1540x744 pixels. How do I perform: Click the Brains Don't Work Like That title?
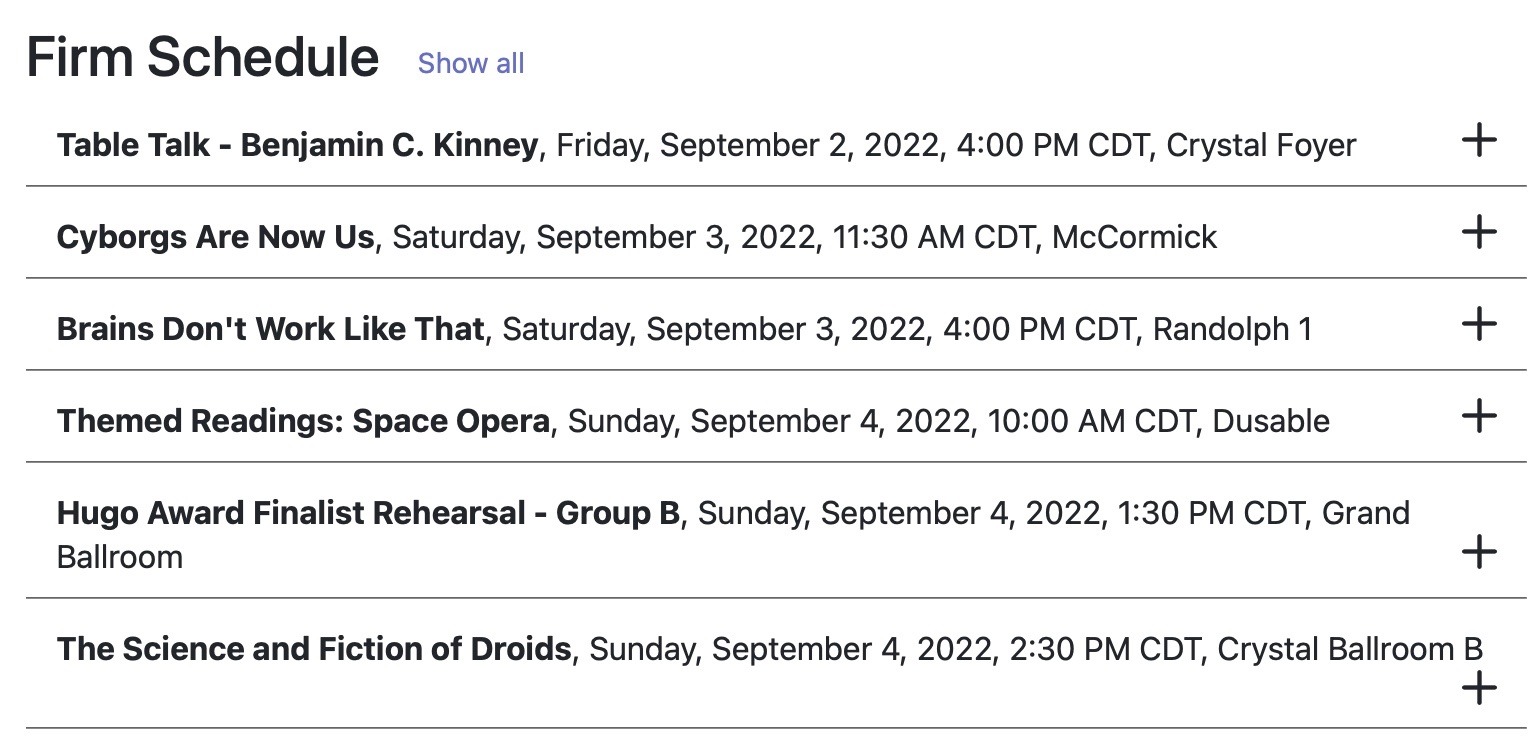pos(270,329)
